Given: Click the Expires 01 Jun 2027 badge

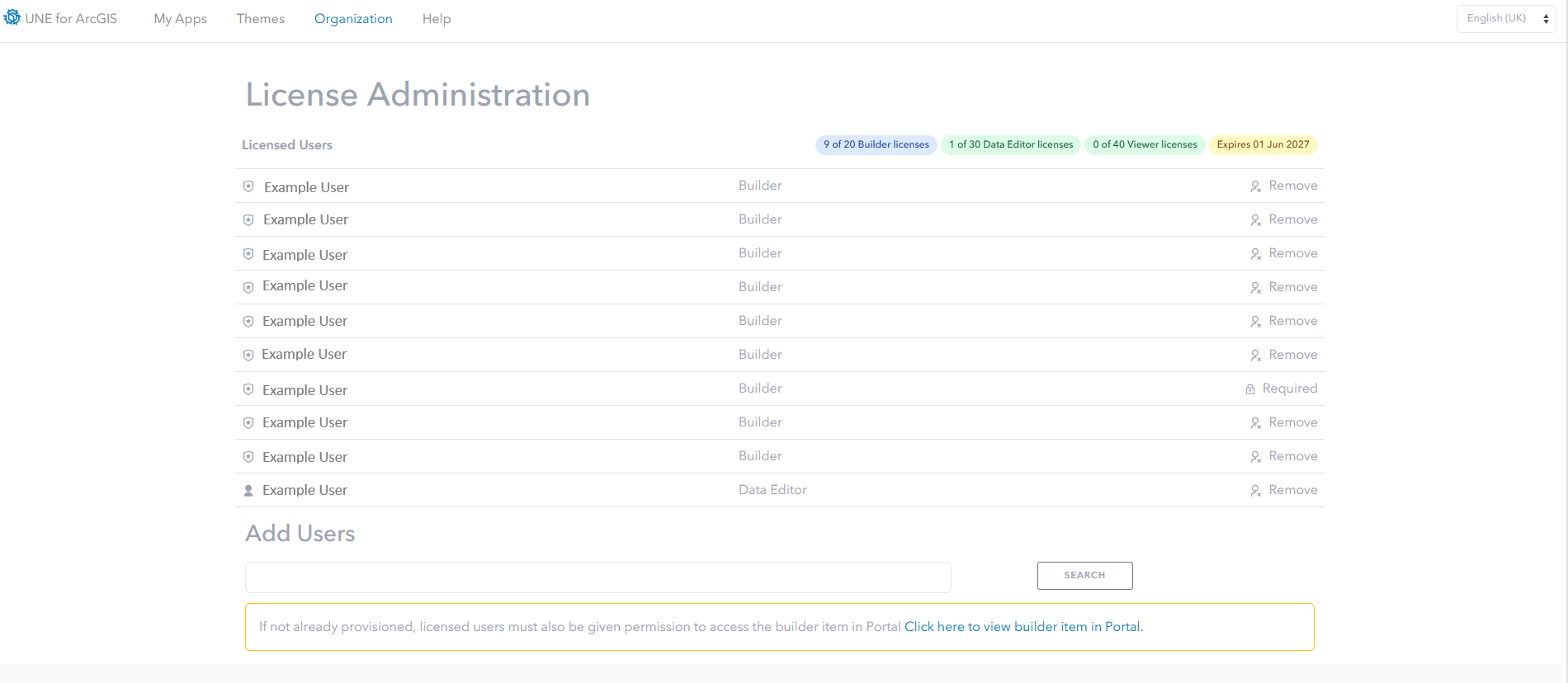Looking at the screenshot, I should pos(1263,144).
